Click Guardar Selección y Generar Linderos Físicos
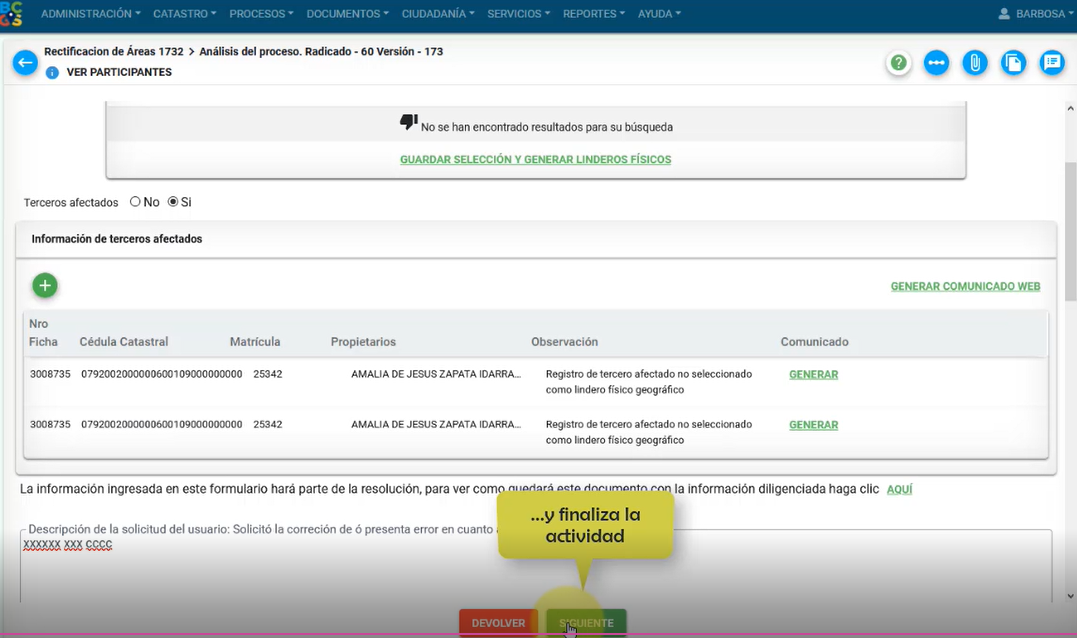The image size is (1077, 638). tap(535, 160)
